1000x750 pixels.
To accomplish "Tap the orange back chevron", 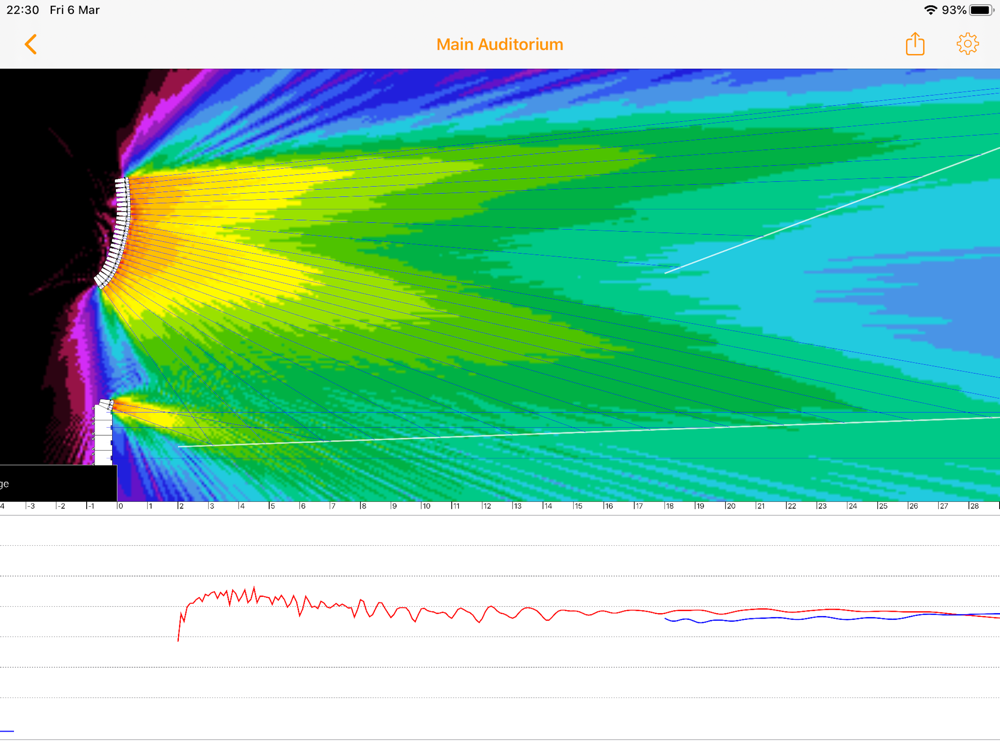I will click(31, 45).
